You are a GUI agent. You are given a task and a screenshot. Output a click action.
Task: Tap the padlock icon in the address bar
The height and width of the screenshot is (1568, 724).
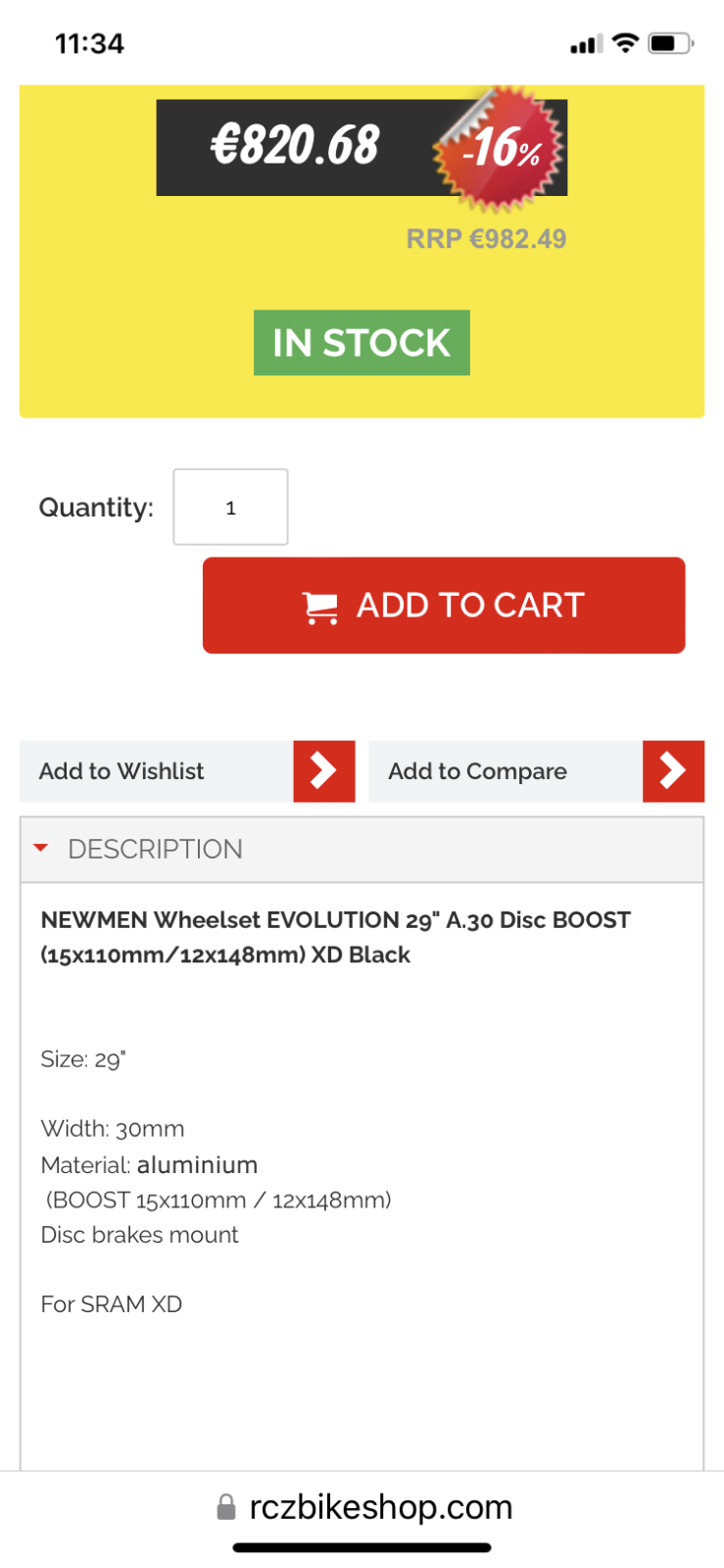click(226, 1507)
